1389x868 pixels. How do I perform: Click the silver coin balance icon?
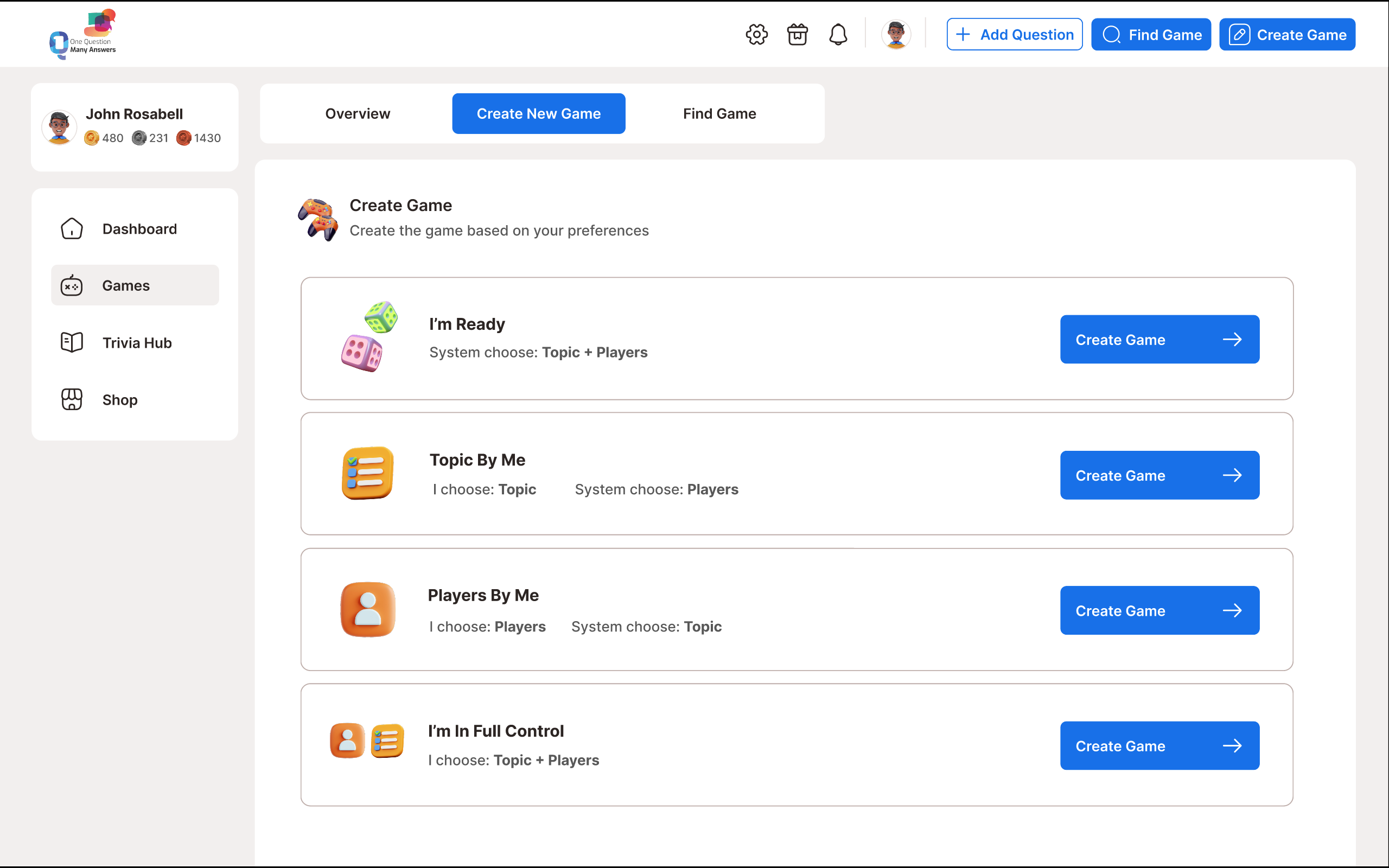point(139,138)
